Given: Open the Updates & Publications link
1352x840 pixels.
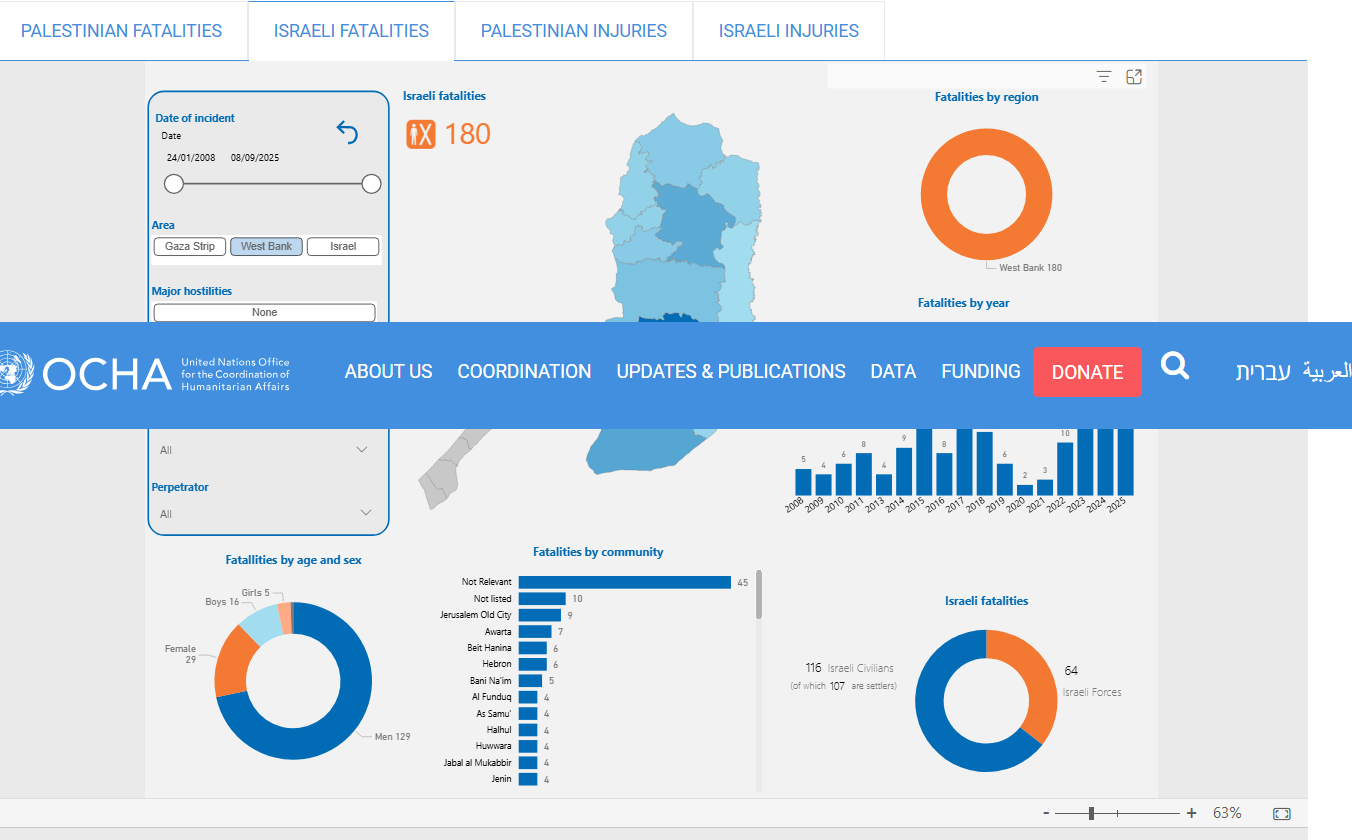Looking at the screenshot, I should pyautogui.click(x=731, y=372).
